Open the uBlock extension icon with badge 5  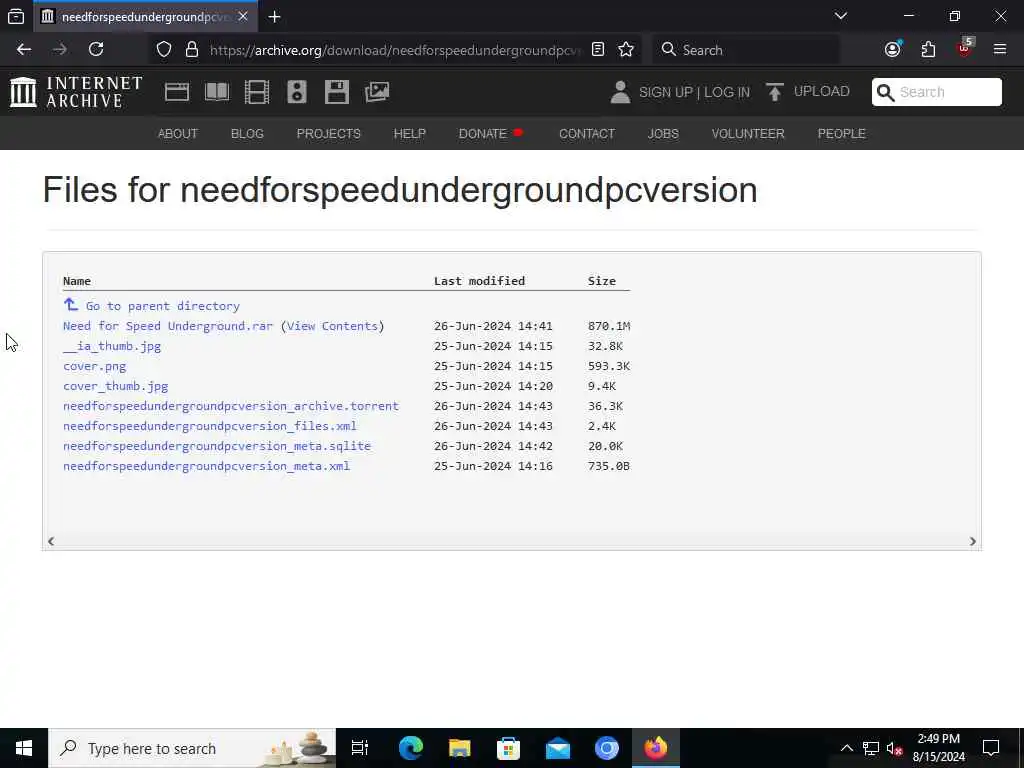pos(965,48)
